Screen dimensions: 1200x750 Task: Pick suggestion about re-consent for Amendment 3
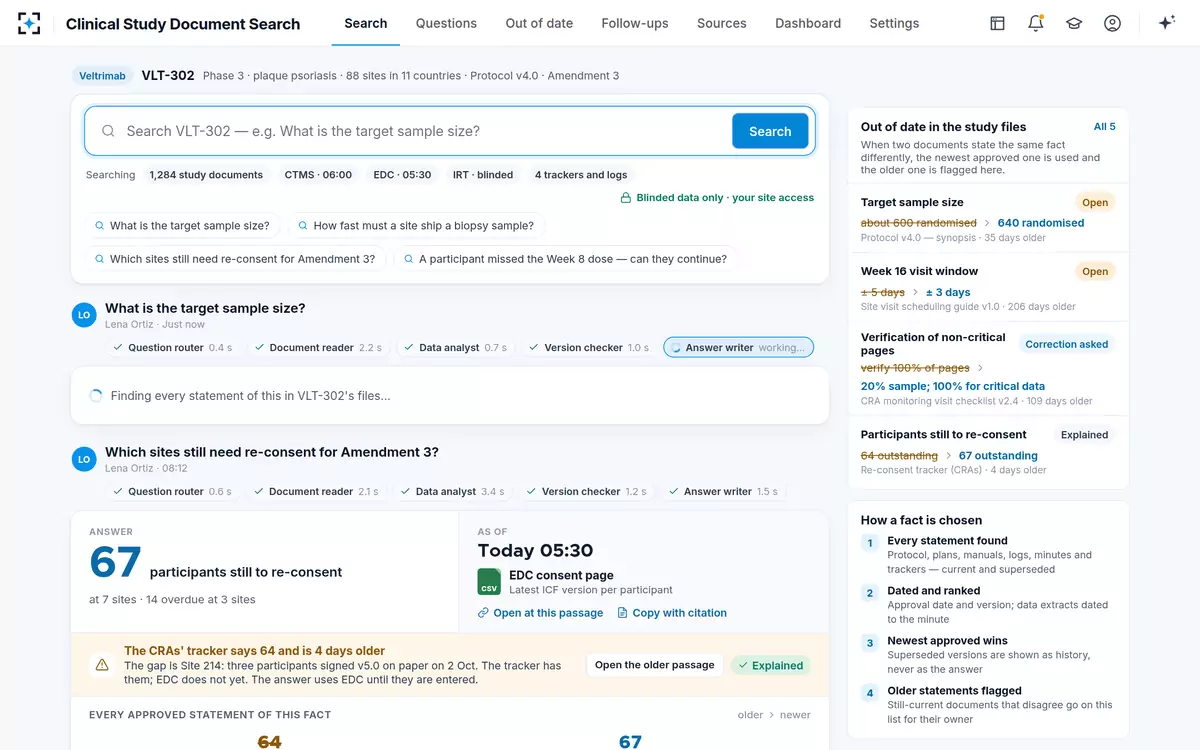coord(235,259)
